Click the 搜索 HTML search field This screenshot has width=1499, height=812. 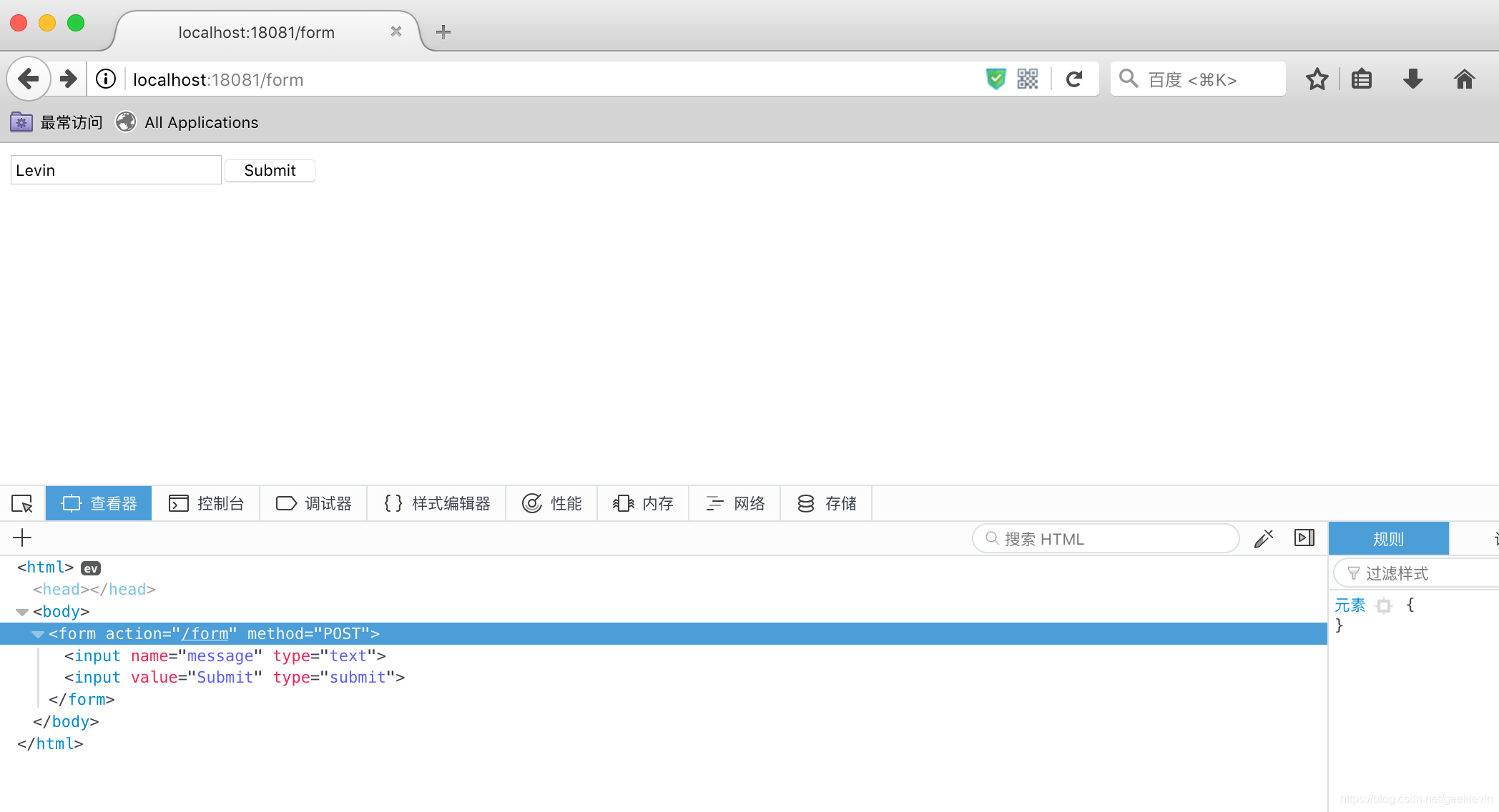[x=1105, y=539]
